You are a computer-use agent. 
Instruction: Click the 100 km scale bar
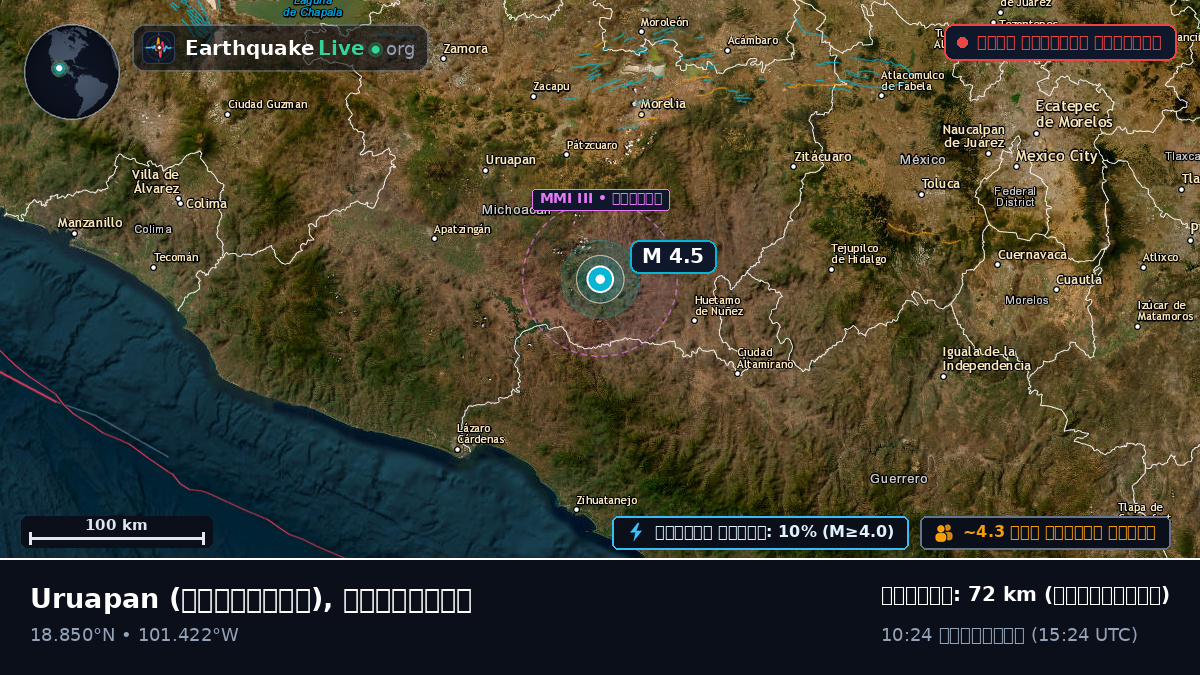[117, 532]
